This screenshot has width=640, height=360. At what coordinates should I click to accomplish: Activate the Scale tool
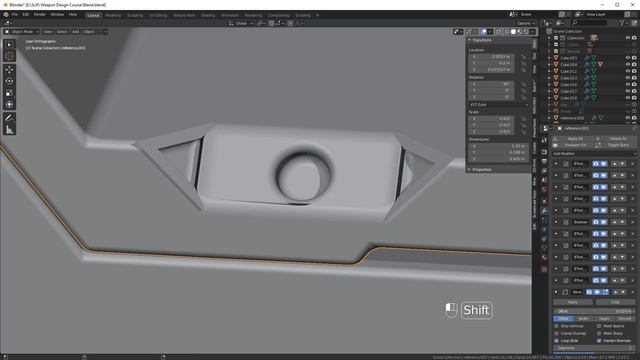[9, 93]
